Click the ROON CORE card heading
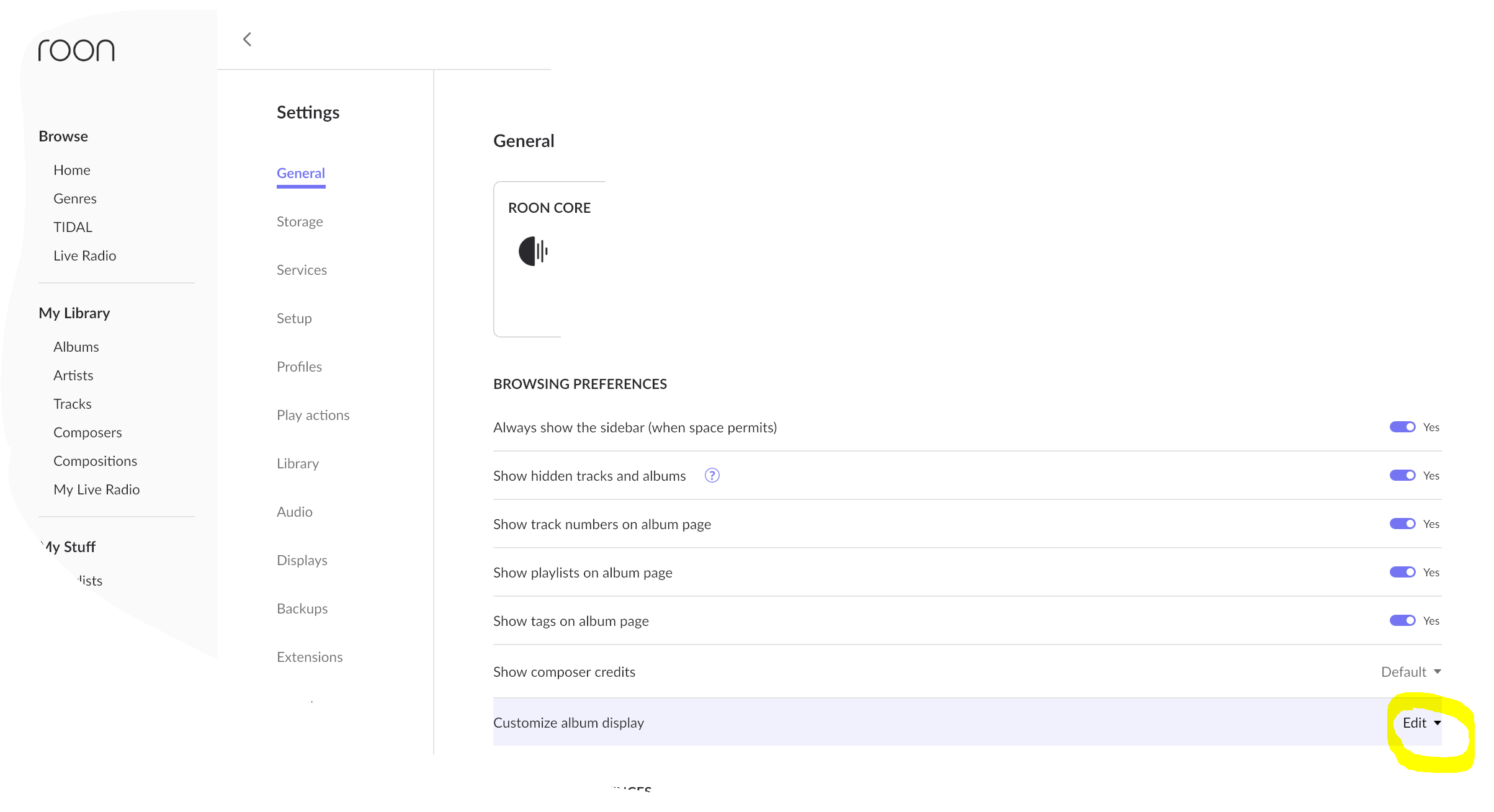The height and width of the screenshot is (812, 1494). click(x=549, y=208)
